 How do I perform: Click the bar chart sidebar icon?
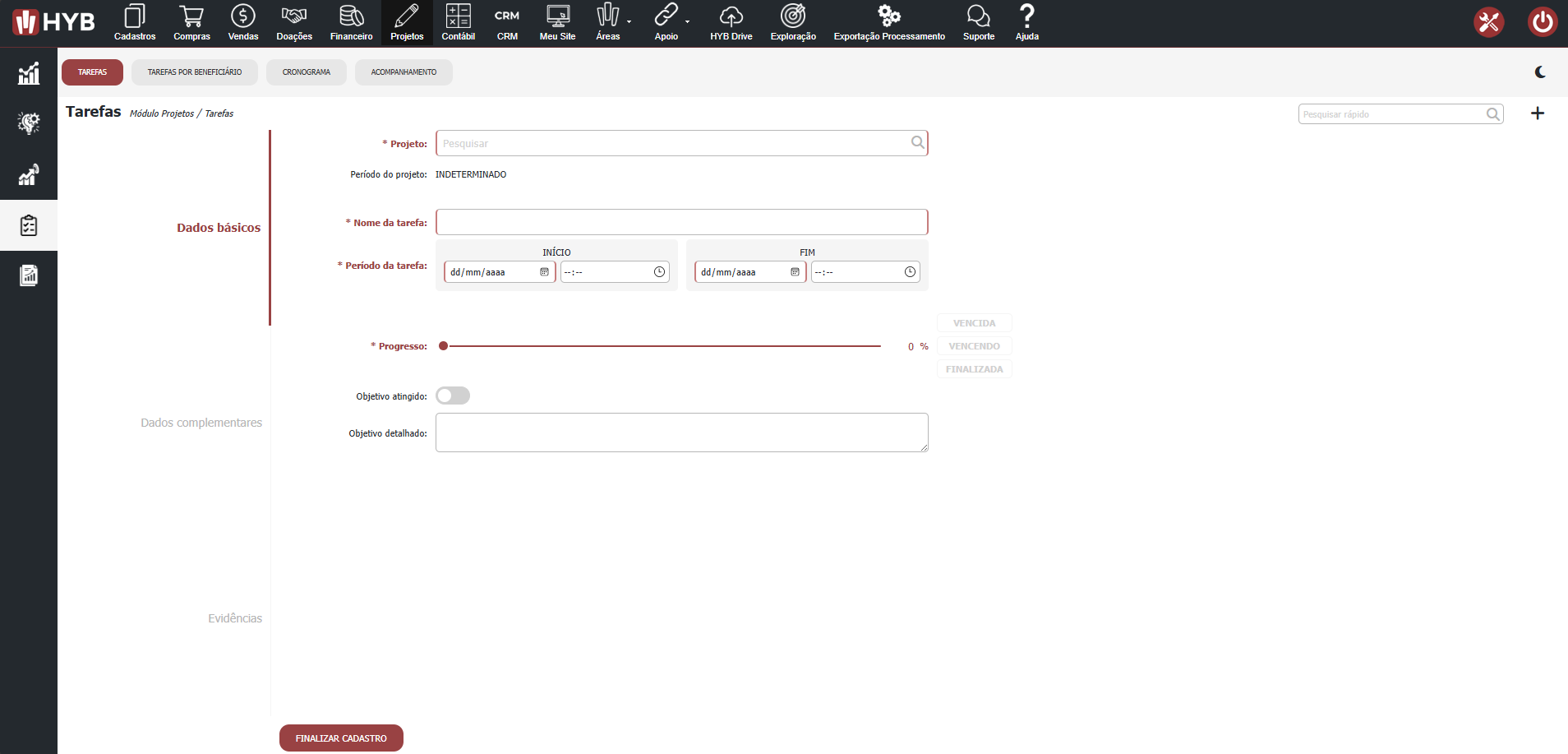pyautogui.click(x=29, y=74)
